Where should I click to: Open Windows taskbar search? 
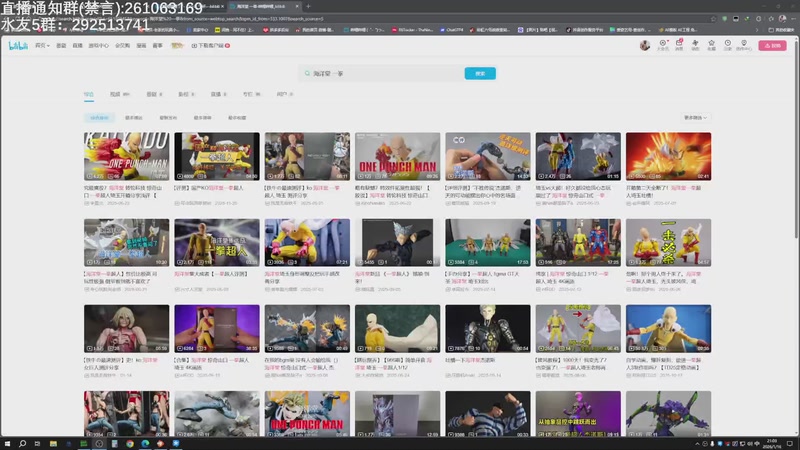coord(22,444)
